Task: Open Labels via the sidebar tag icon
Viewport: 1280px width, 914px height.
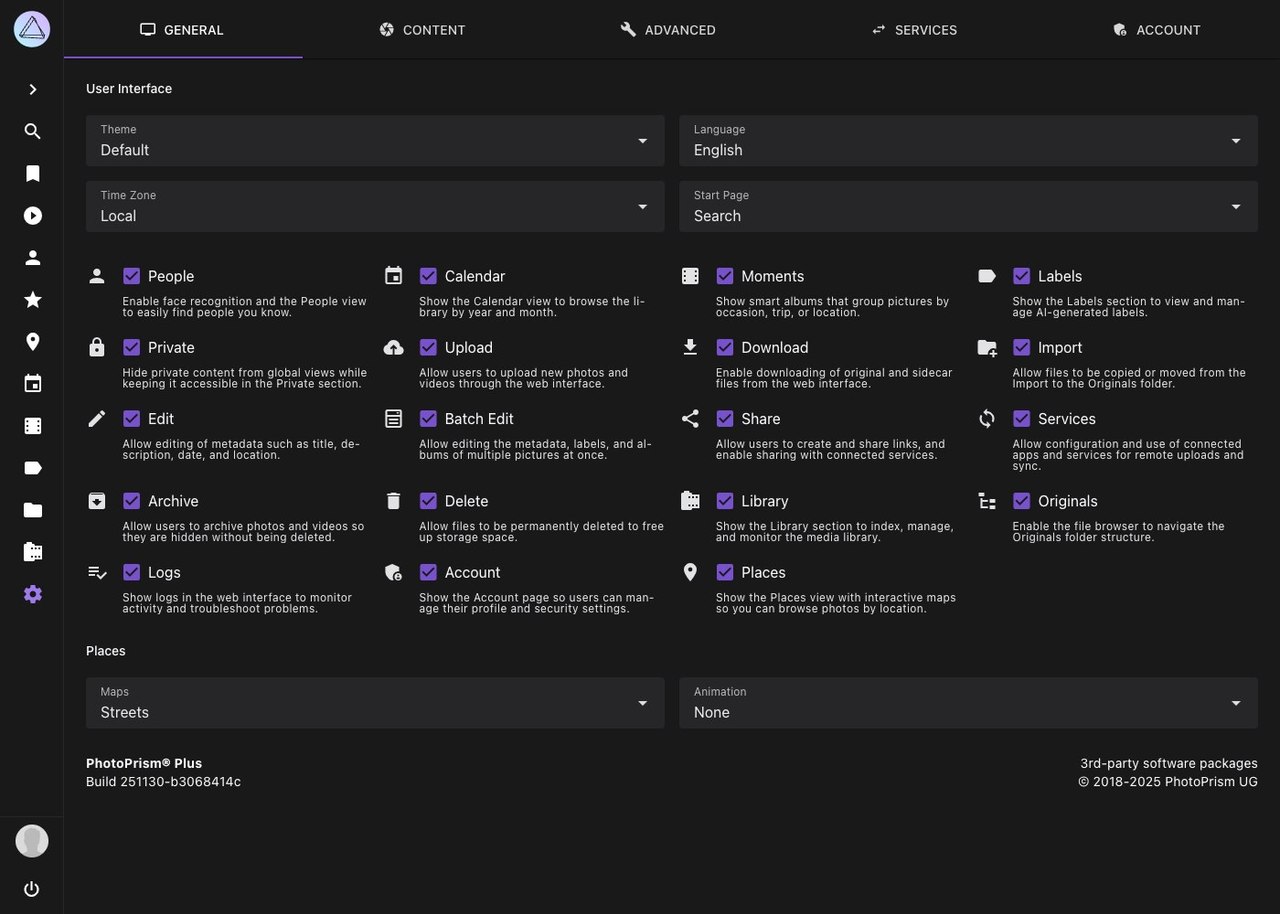Action: (32, 468)
